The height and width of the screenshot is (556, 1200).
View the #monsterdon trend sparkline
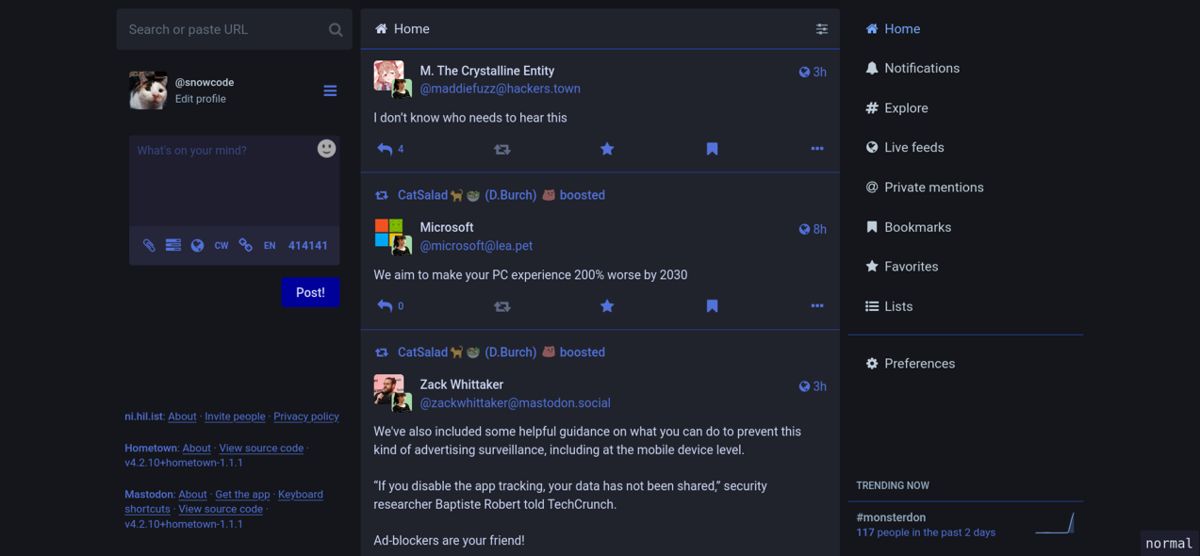tap(1054, 523)
